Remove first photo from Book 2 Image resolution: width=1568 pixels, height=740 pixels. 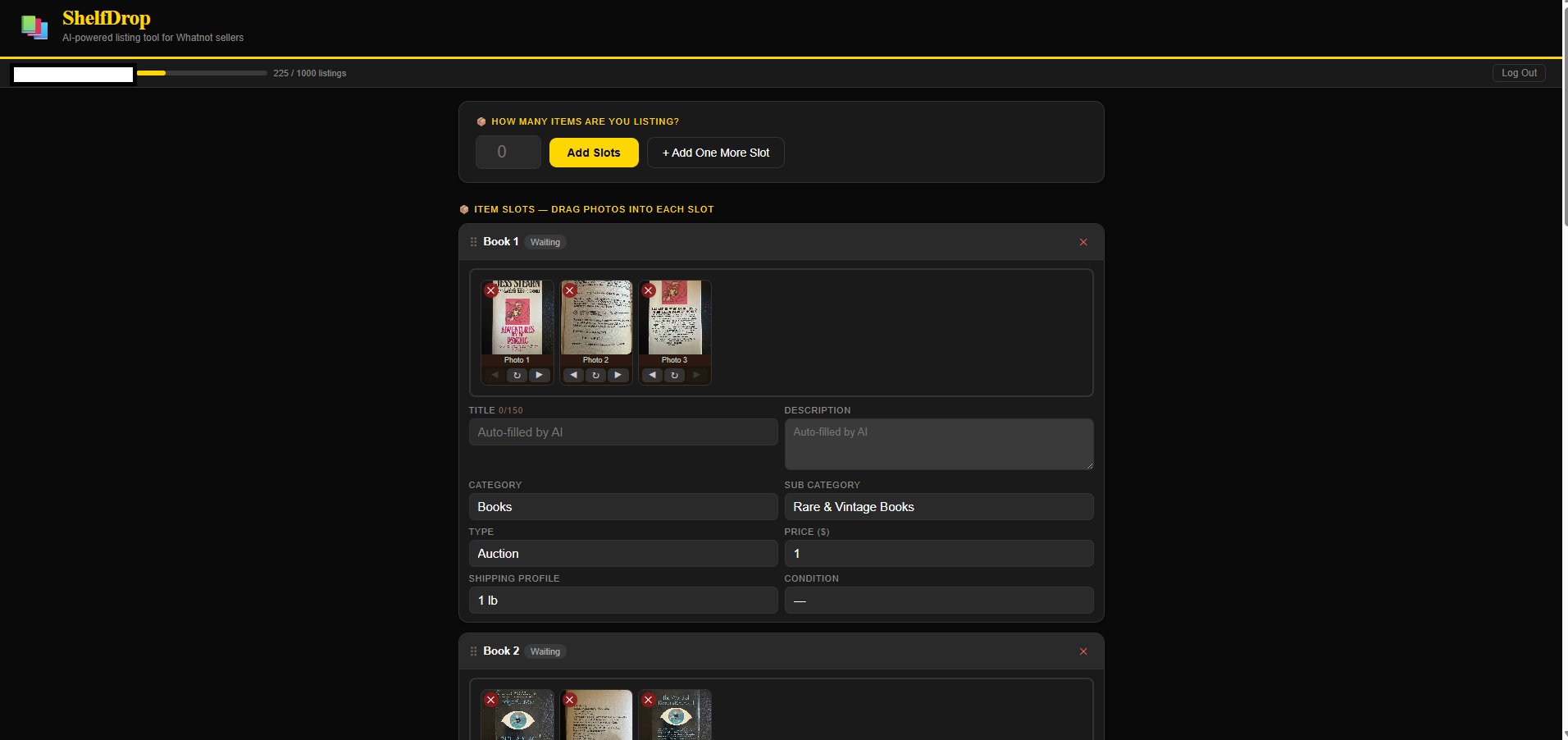(x=490, y=700)
